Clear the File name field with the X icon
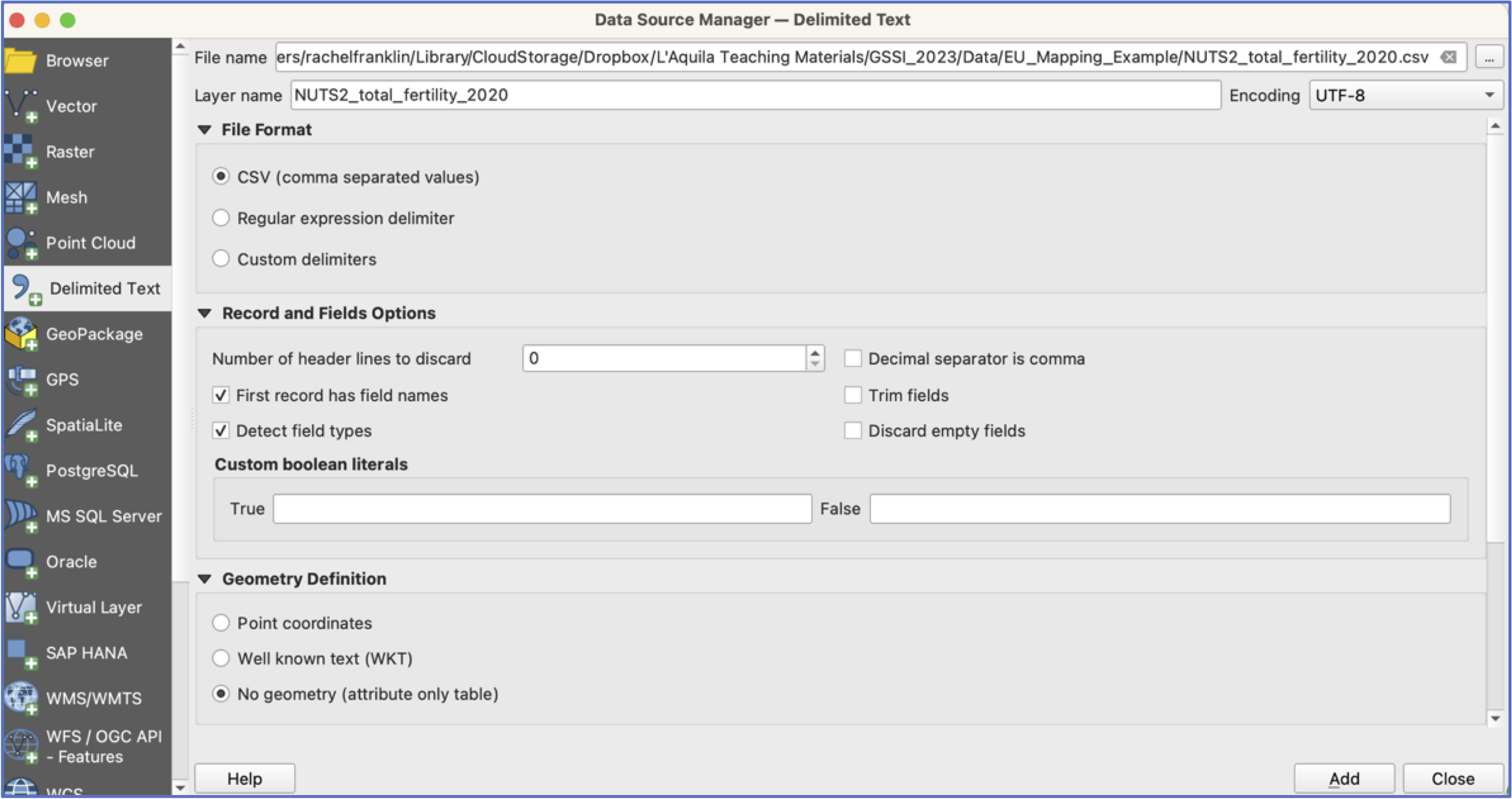The width and height of the screenshot is (1512, 799). coord(1449,57)
